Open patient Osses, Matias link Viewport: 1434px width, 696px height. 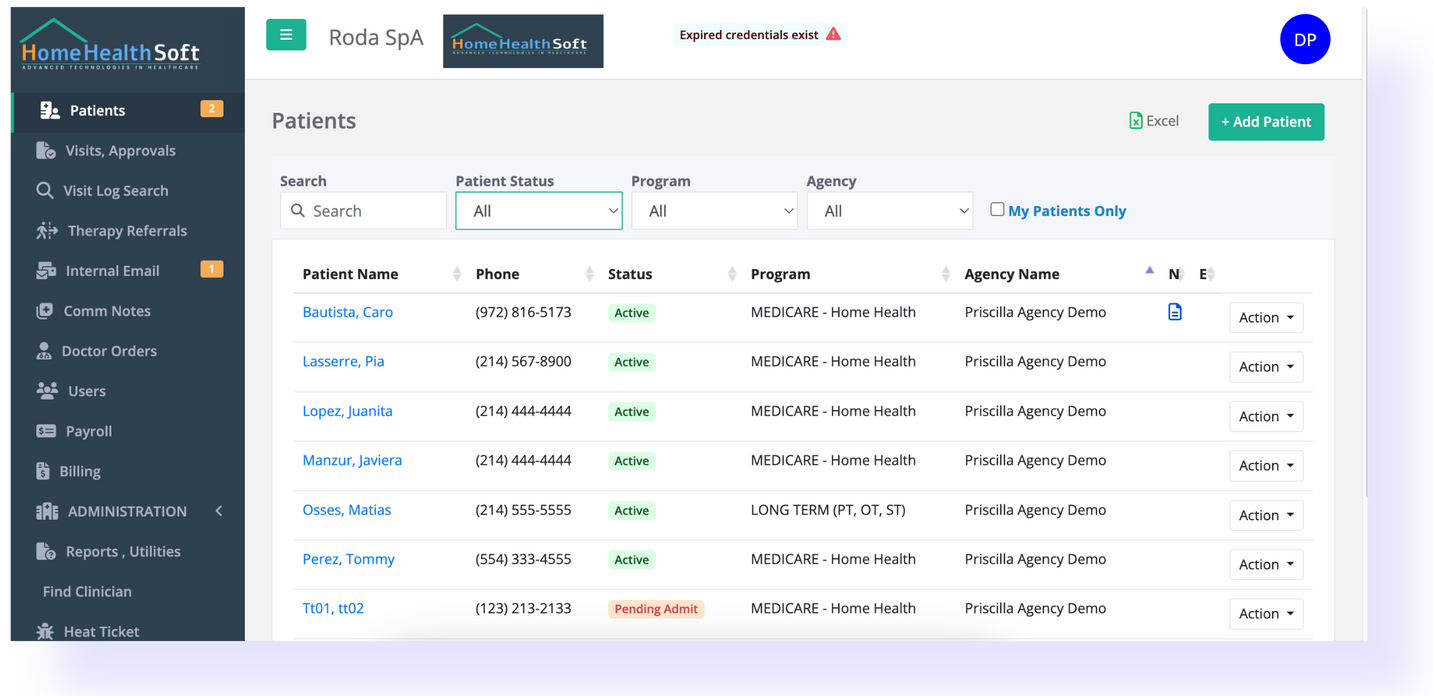coord(347,510)
